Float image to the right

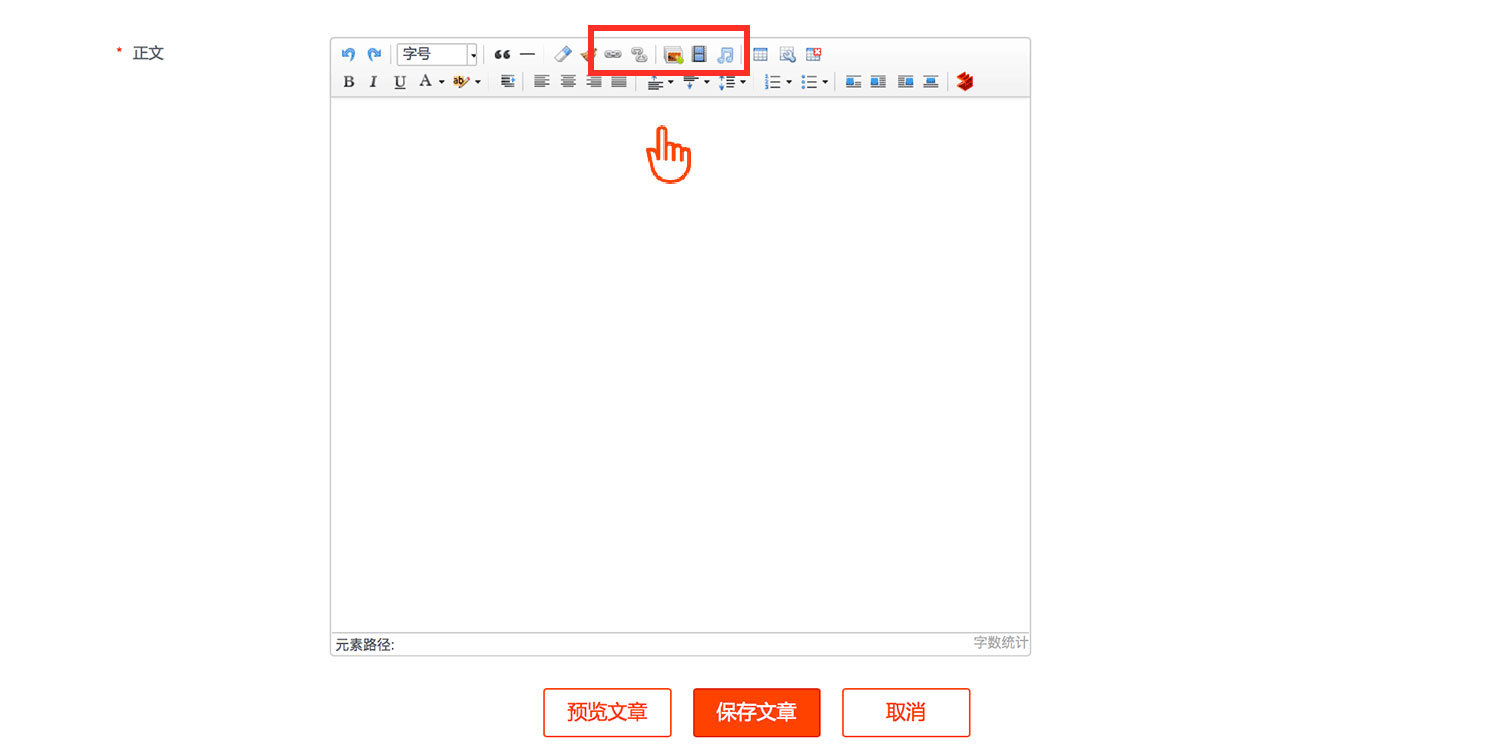[x=905, y=82]
